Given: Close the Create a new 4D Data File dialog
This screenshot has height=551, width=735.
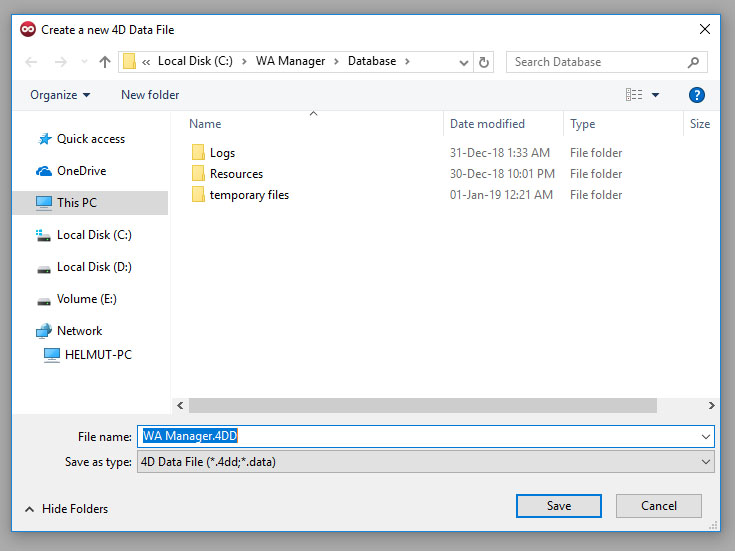Looking at the screenshot, I should (705, 30).
